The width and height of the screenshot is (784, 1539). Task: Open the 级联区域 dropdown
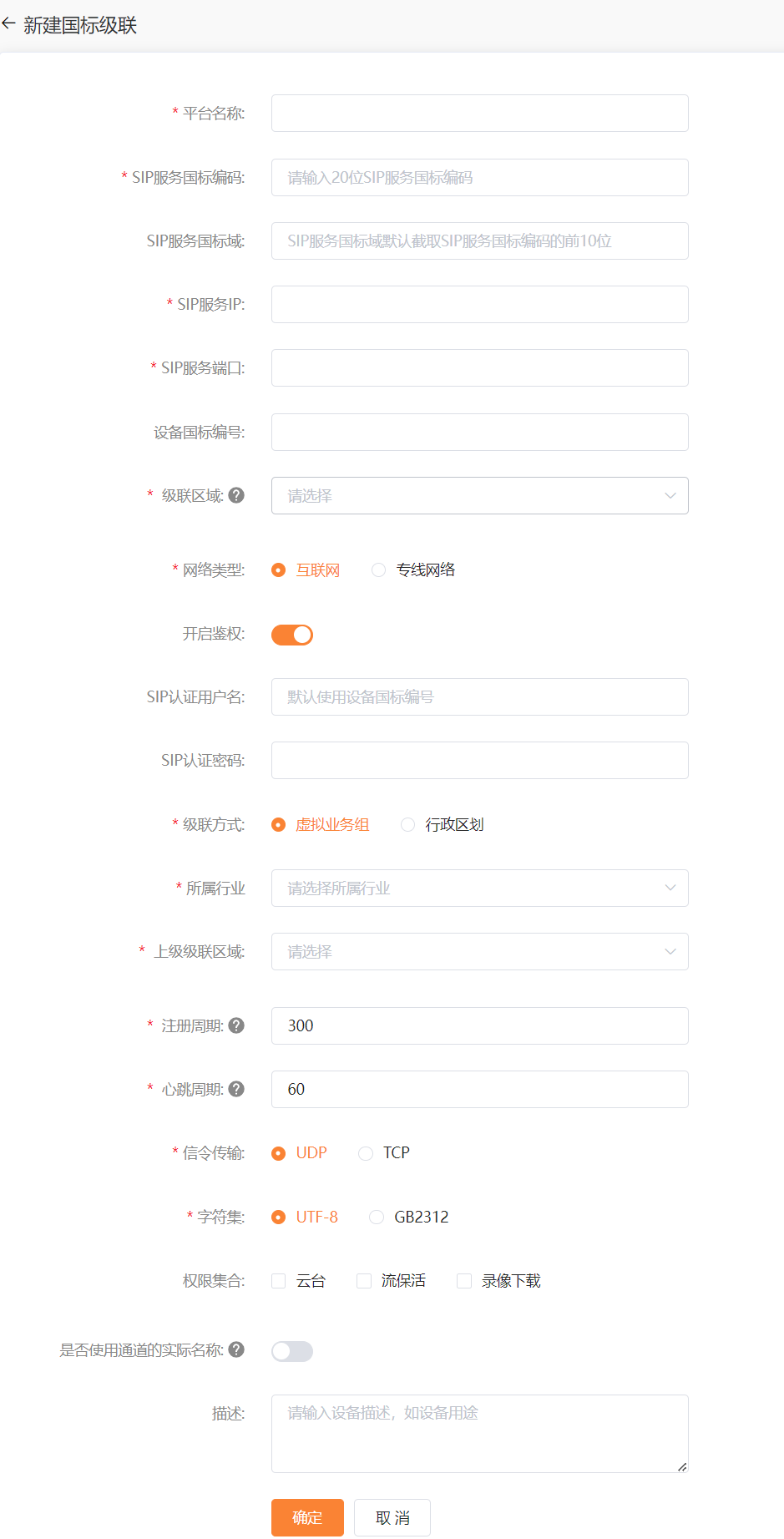[x=480, y=496]
